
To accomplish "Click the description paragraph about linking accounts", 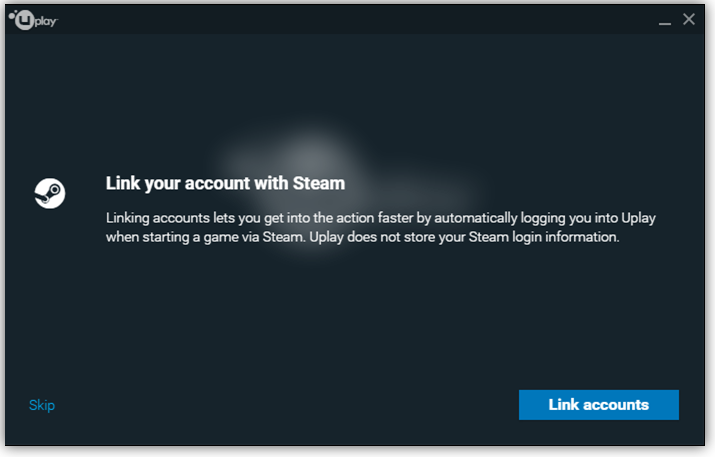I will [x=380, y=228].
